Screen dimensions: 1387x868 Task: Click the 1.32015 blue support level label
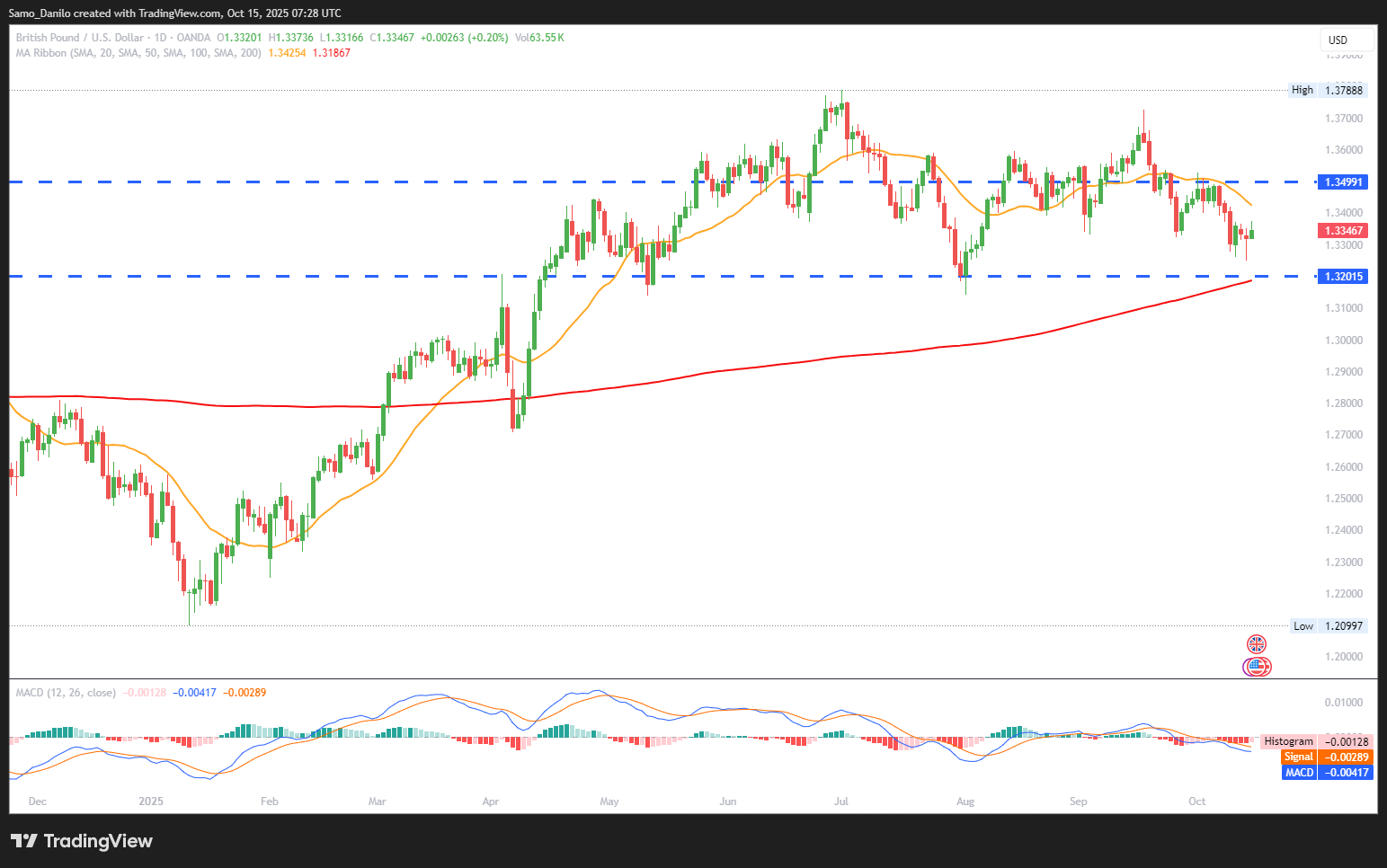pos(1343,277)
